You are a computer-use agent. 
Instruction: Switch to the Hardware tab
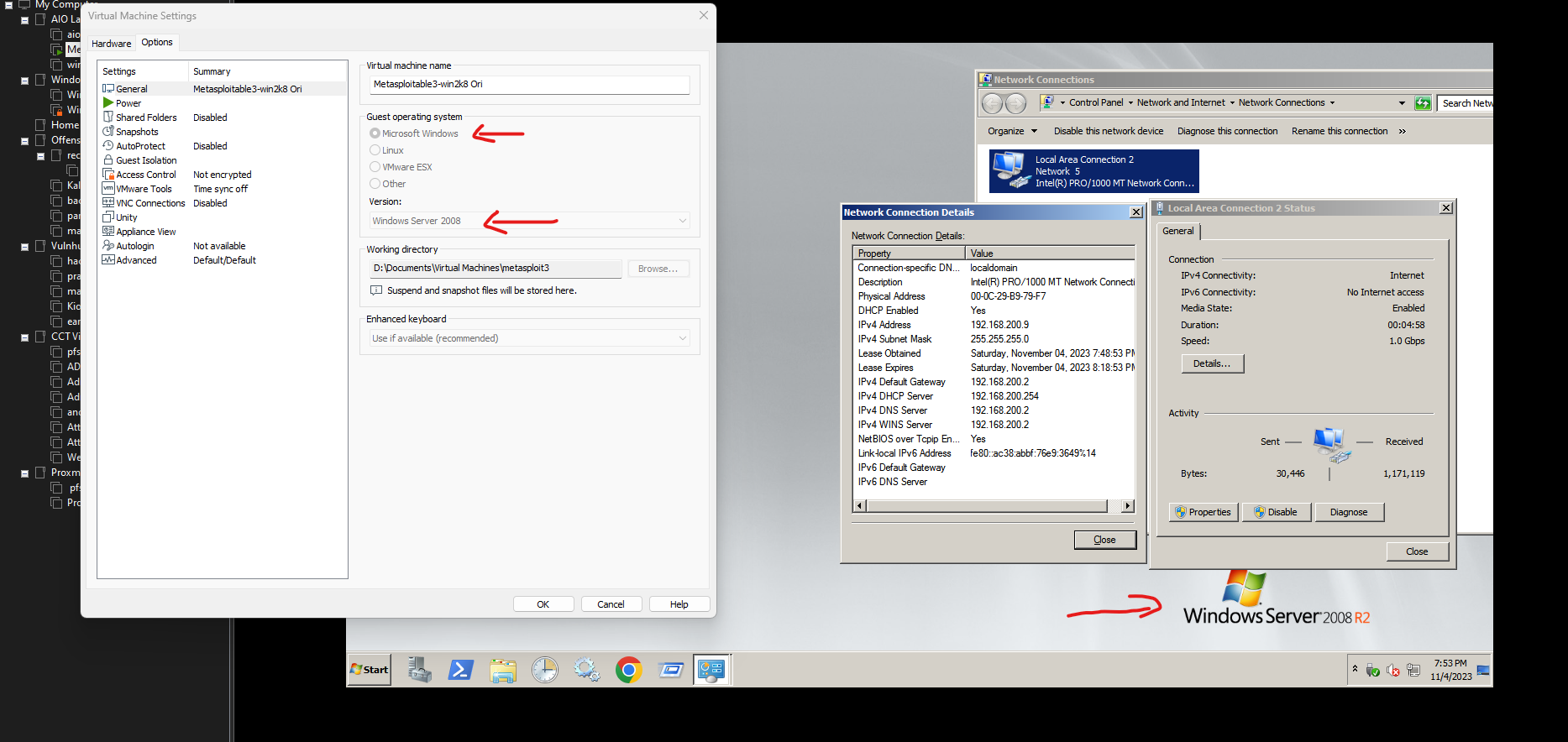[111, 44]
